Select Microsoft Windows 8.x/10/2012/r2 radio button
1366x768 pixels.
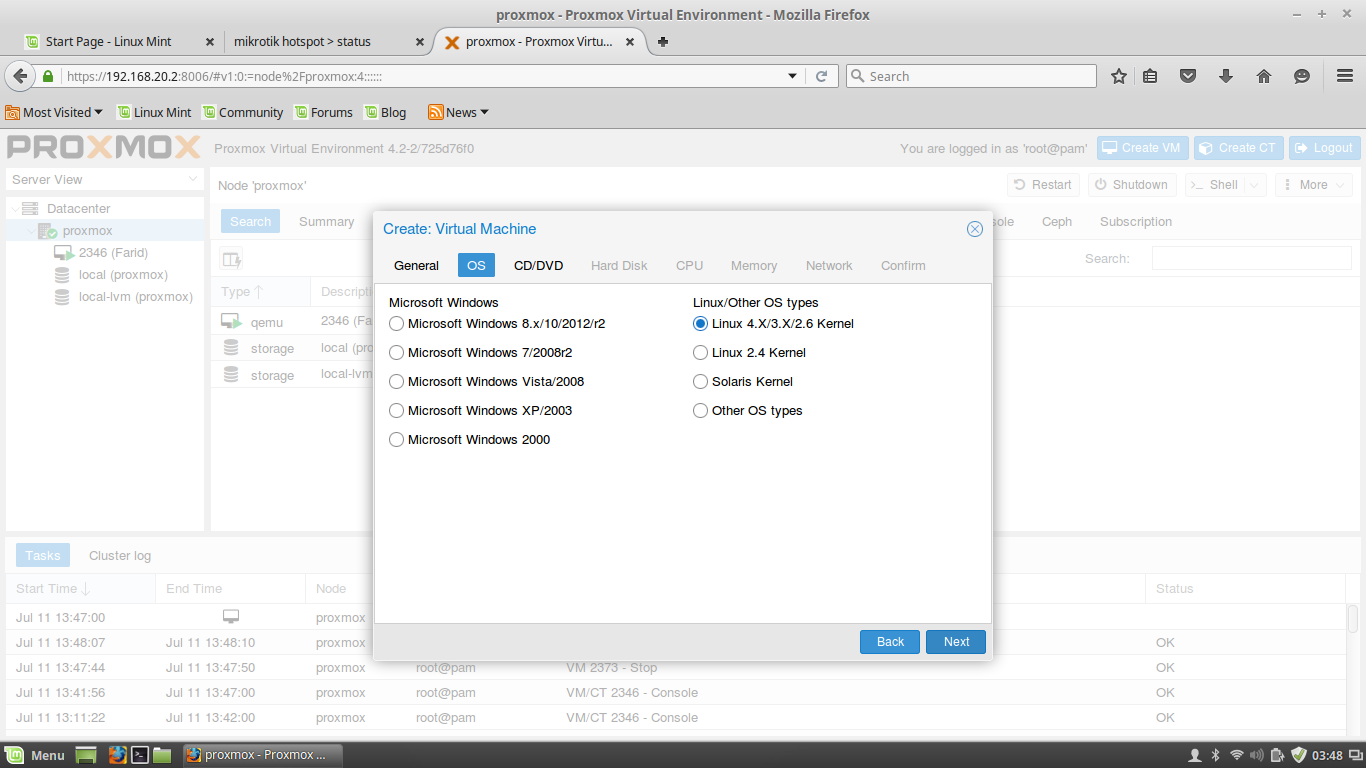[397, 324]
